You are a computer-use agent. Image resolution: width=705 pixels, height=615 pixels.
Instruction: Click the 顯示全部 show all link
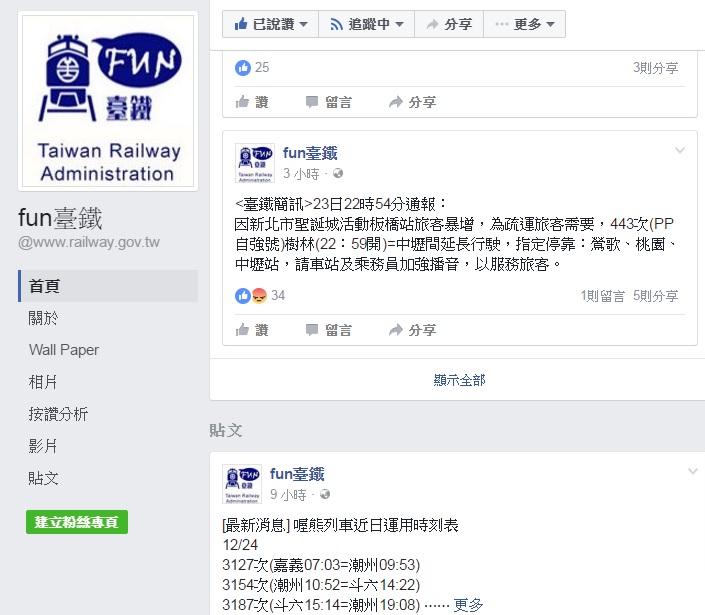point(460,380)
